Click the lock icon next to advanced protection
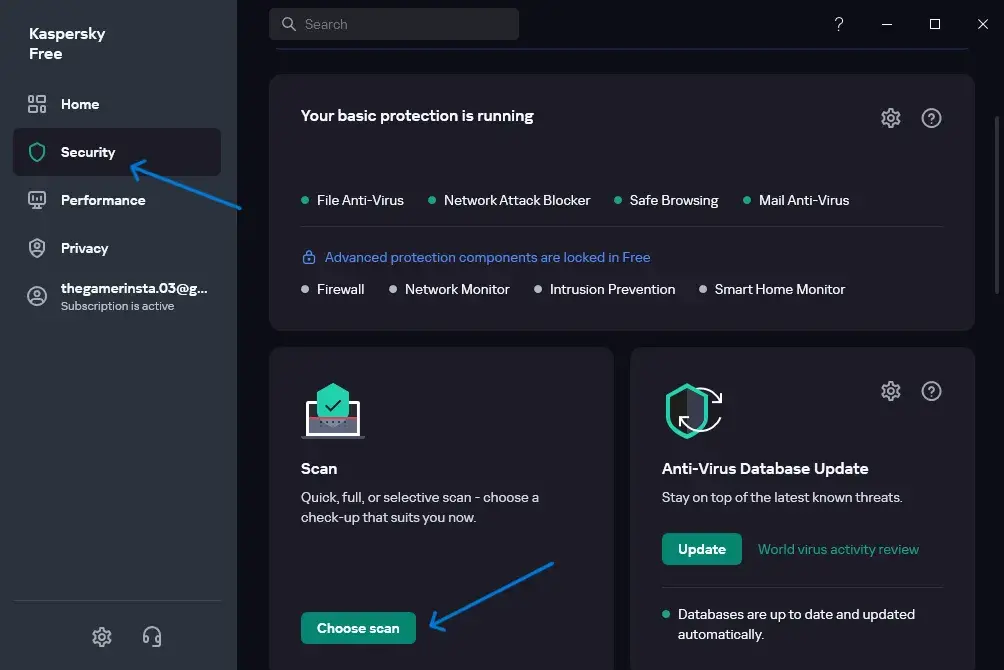The width and height of the screenshot is (1004, 670). [x=308, y=256]
